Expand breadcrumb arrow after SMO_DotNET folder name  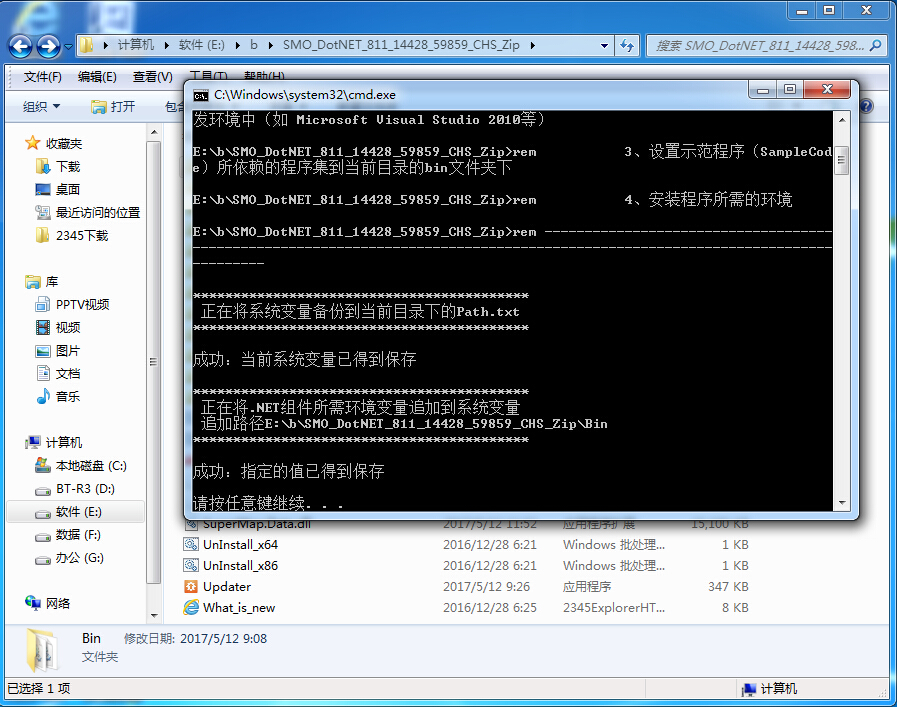pos(533,45)
